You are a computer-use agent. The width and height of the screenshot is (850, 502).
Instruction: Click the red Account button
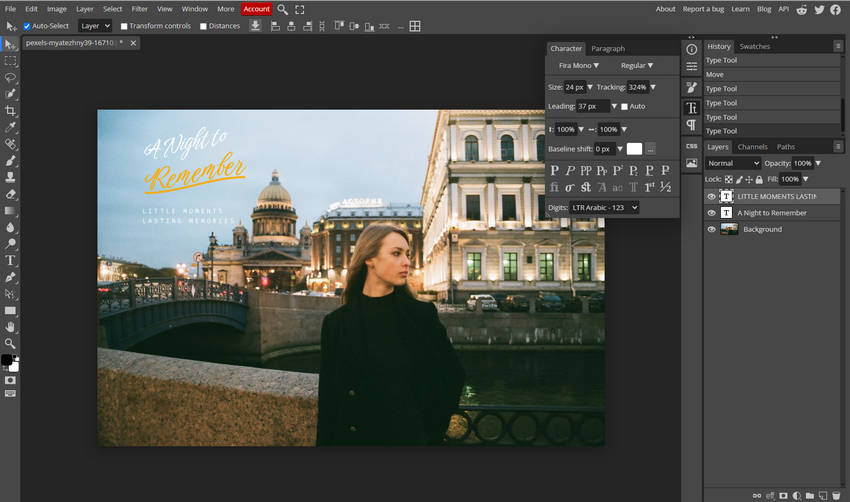(256, 9)
